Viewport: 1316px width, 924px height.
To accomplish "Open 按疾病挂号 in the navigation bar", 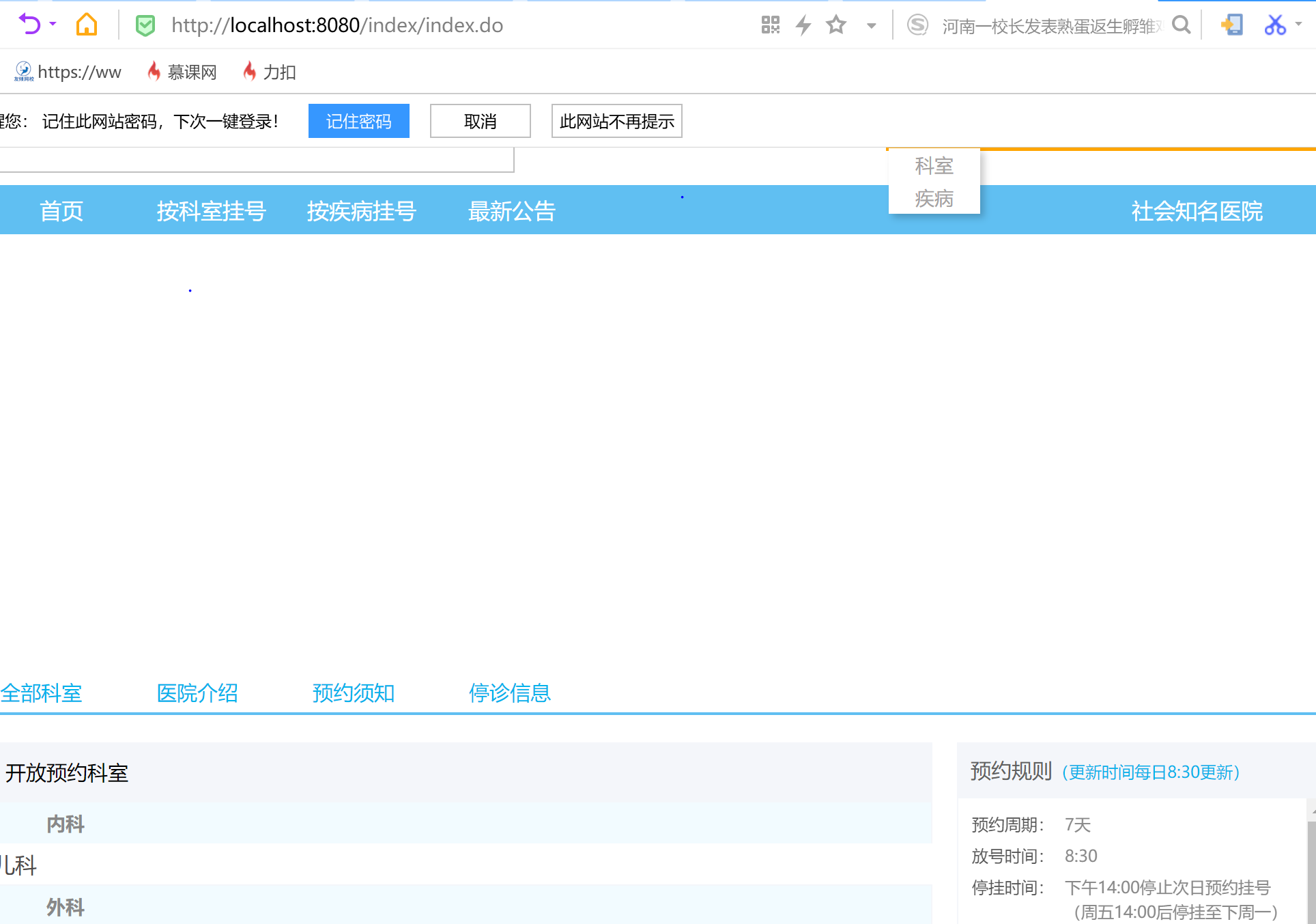I will [x=362, y=211].
